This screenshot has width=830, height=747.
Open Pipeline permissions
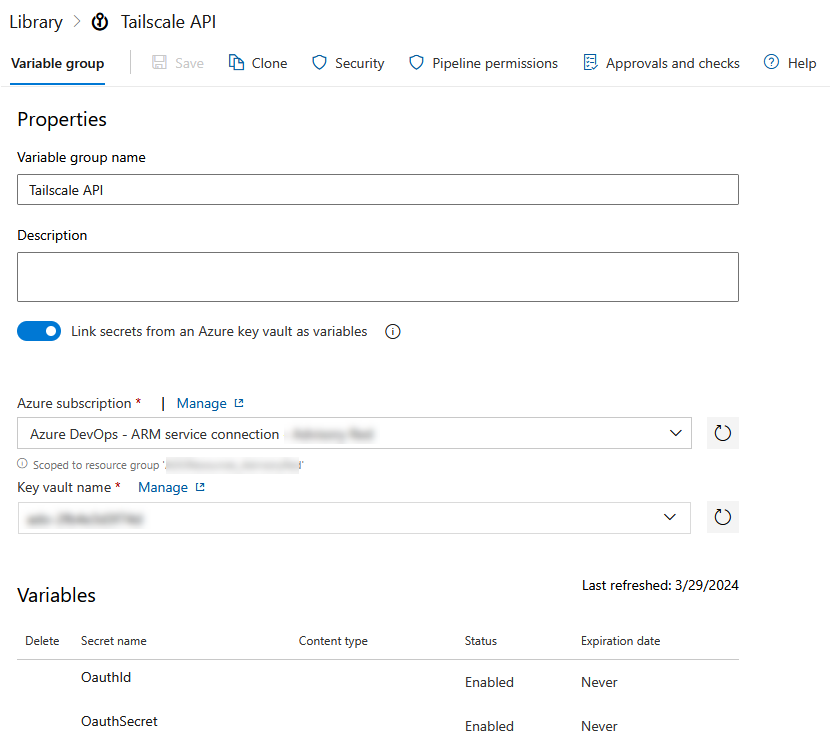[495, 64]
